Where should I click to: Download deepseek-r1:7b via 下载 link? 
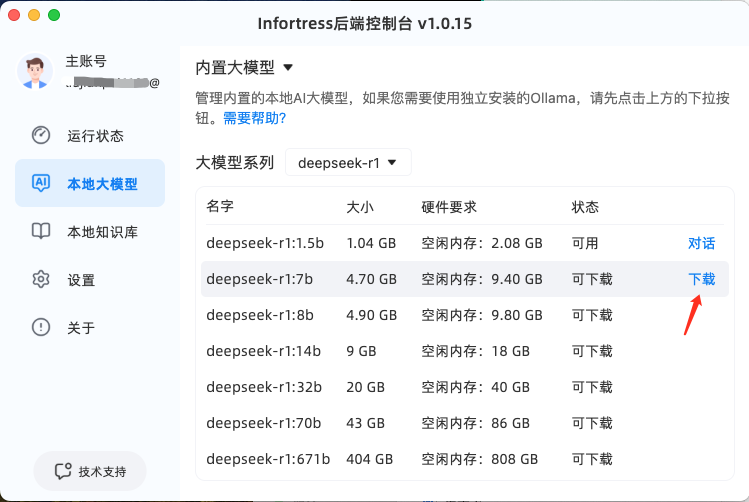(x=701, y=279)
